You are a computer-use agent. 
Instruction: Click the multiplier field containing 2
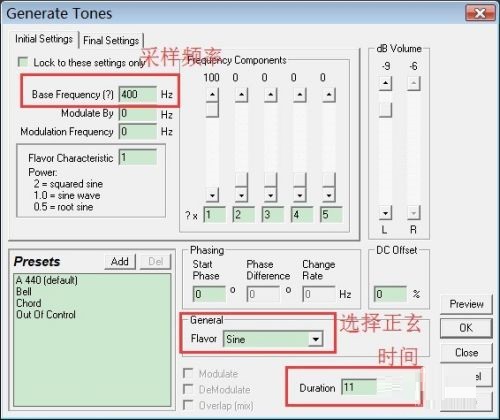(244, 215)
